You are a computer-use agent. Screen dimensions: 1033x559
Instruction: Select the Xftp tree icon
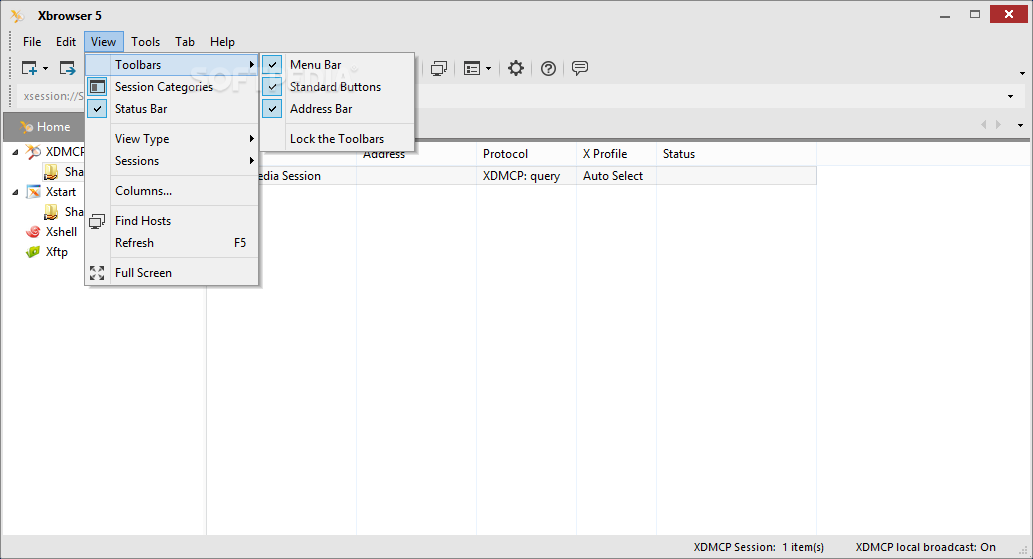(33, 252)
